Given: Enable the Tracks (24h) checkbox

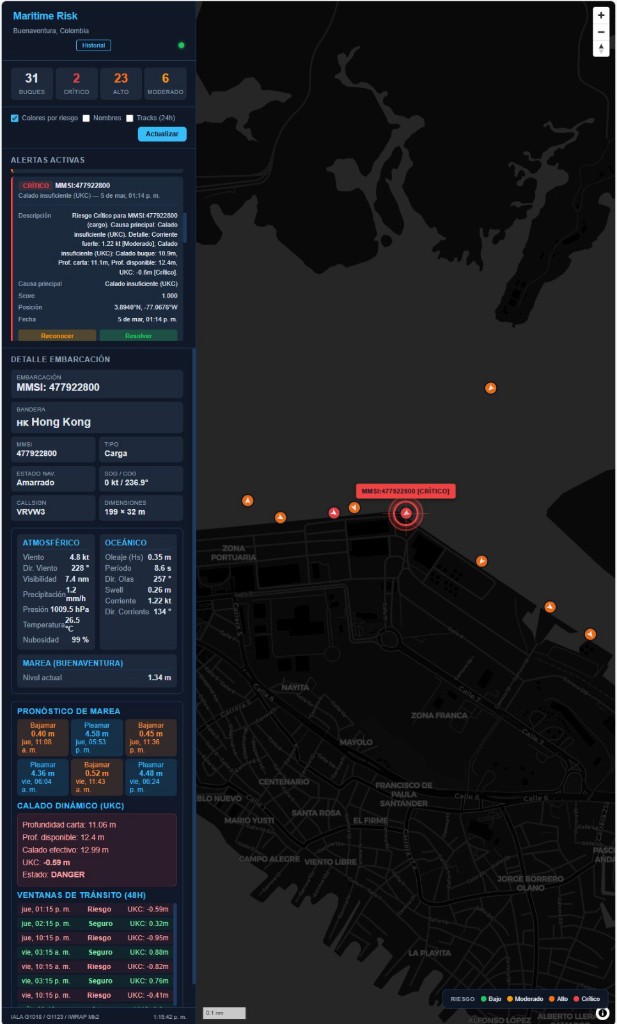Looking at the screenshot, I should [129, 118].
